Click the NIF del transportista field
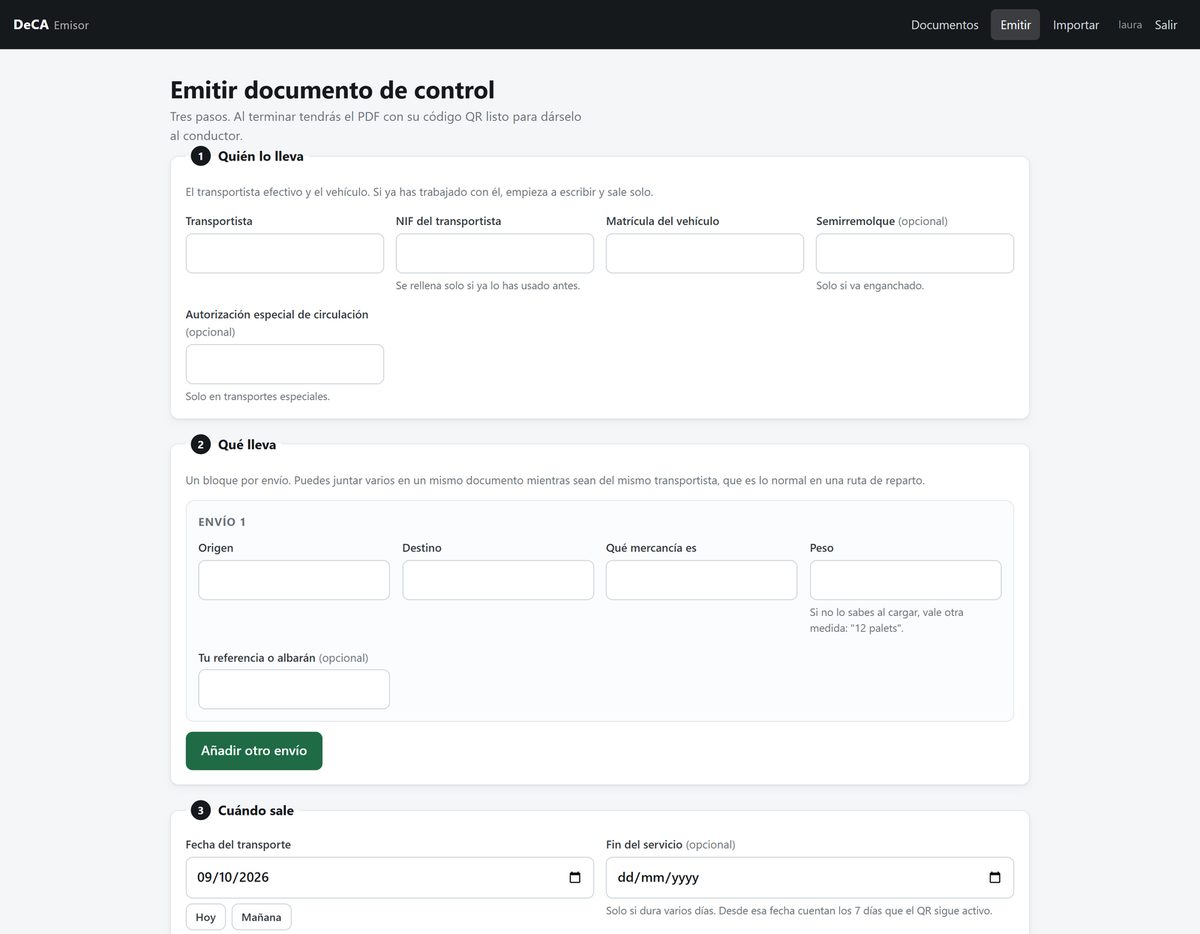1200x934 pixels. pyautogui.click(x=495, y=253)
